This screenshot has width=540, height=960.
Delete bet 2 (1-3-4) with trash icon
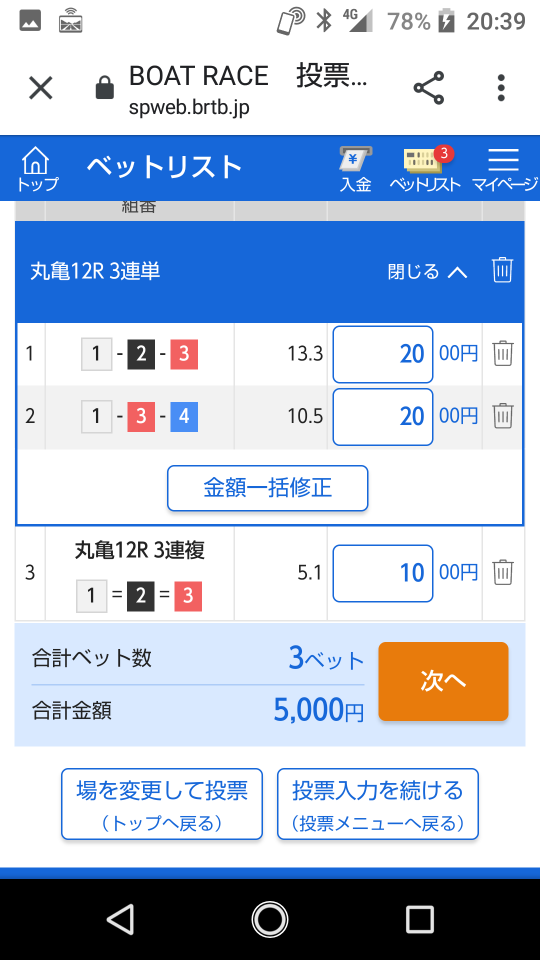tap(503, 416)
